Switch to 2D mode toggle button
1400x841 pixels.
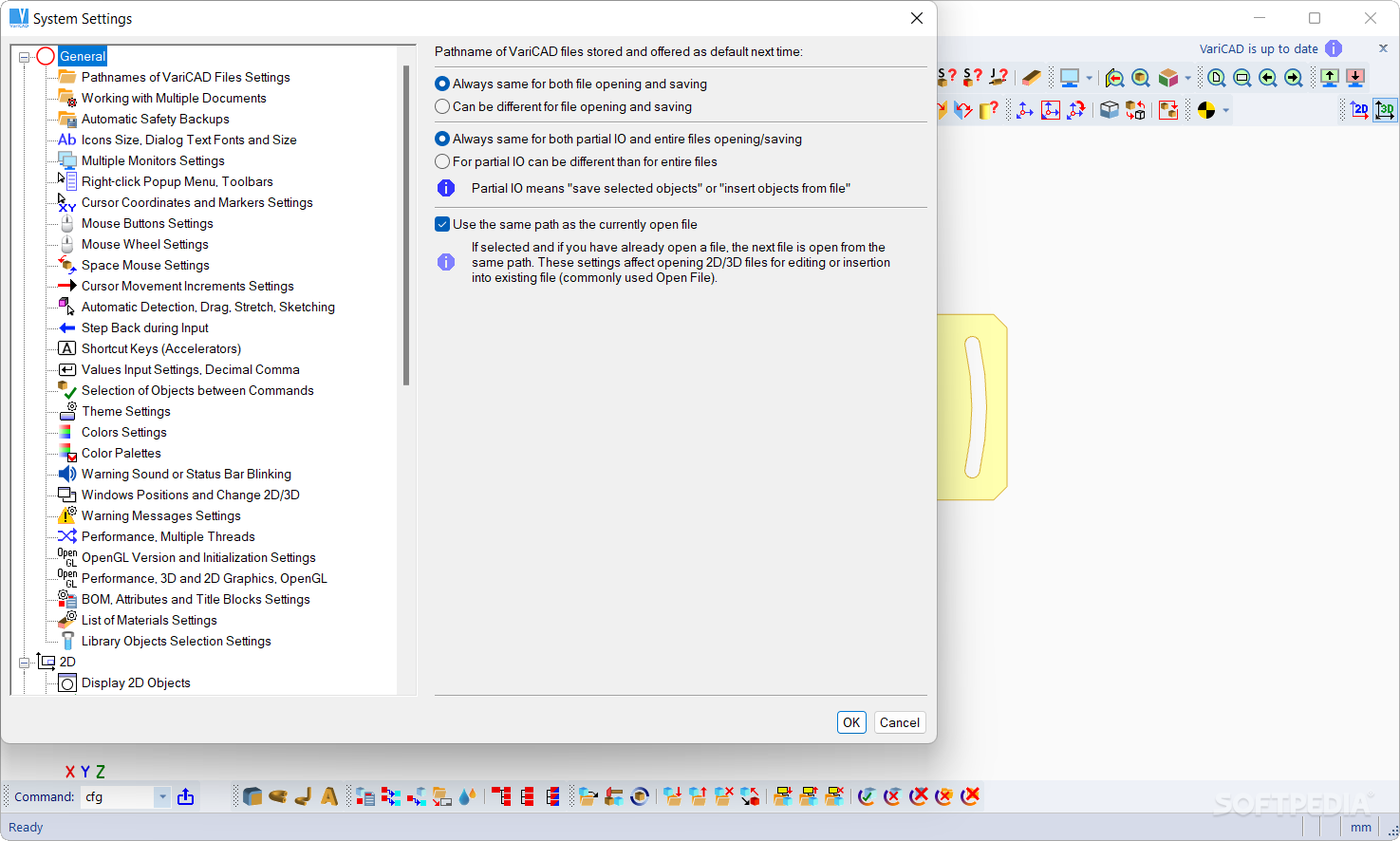1359,110
